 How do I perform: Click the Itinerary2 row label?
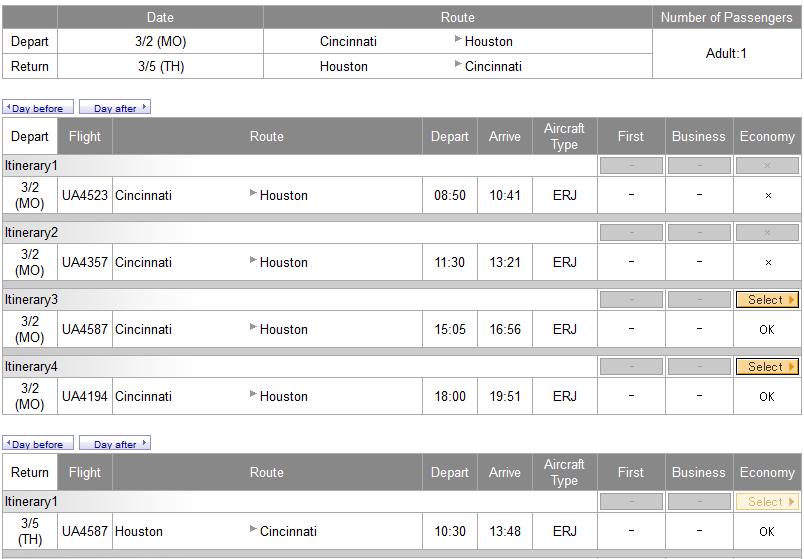[x=31, y=232]
